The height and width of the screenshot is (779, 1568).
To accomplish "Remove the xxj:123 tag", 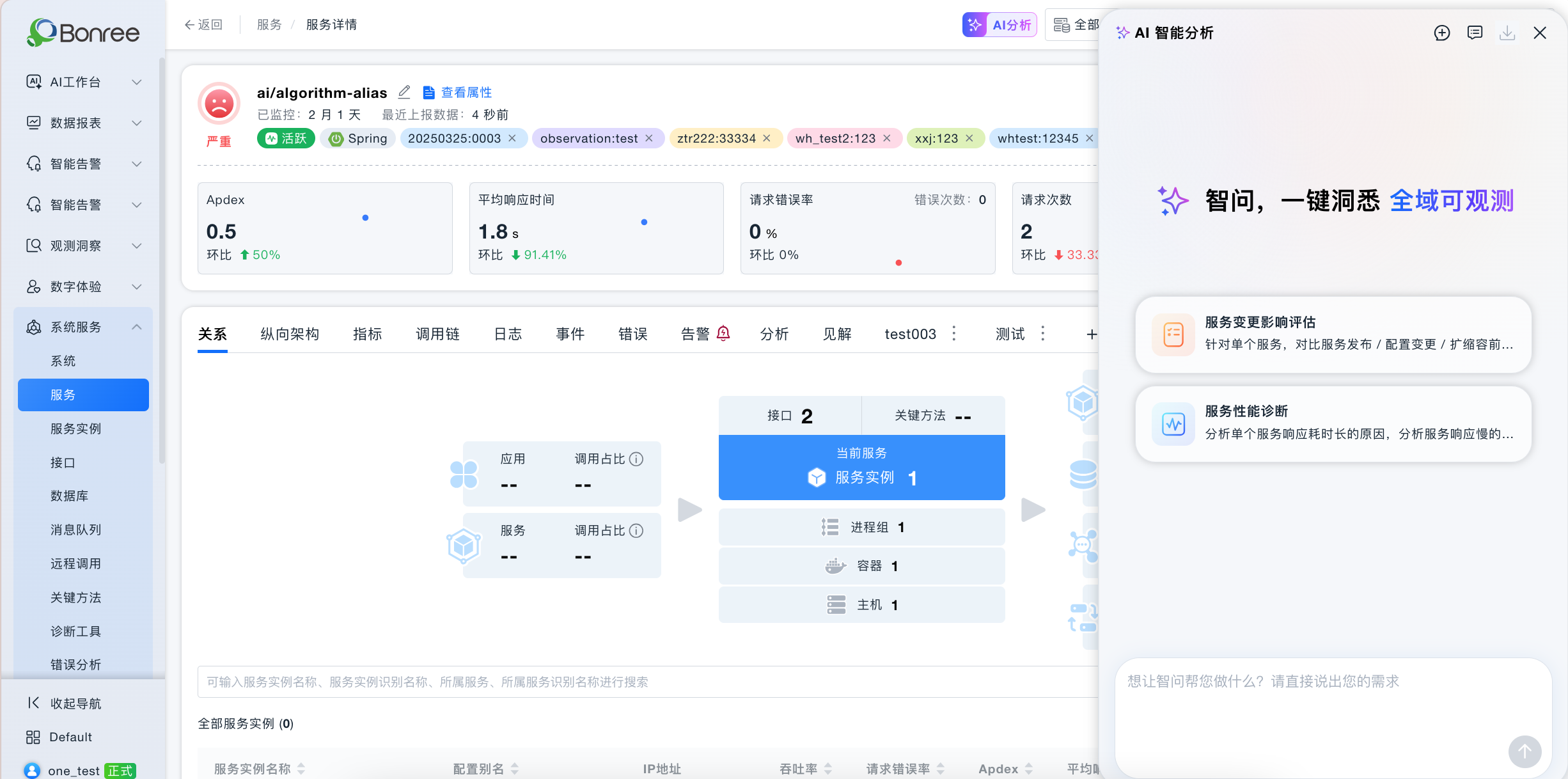I will (x=969, y=138).
